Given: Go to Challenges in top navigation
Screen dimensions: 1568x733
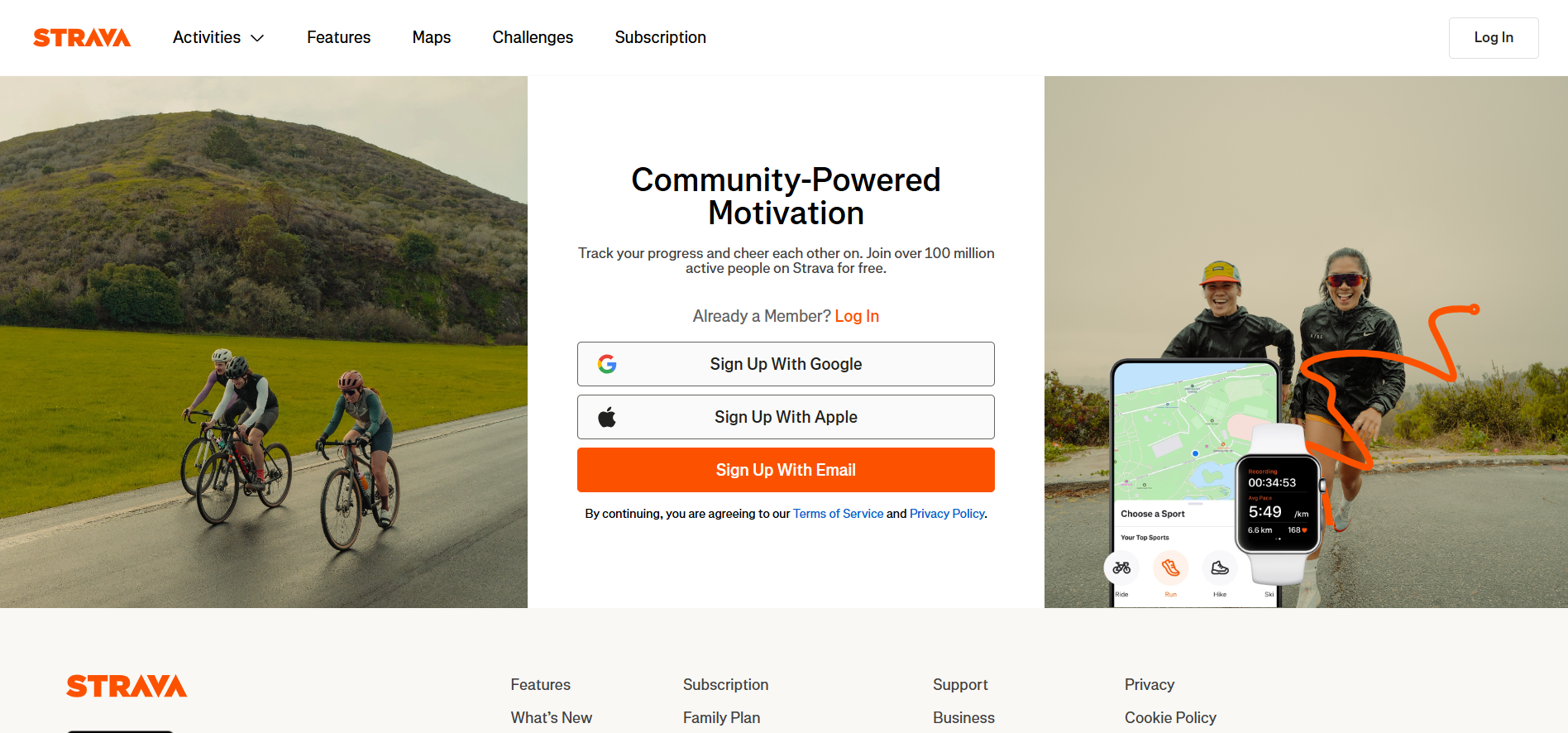Looking at the screenshot, I should [533, 37].
